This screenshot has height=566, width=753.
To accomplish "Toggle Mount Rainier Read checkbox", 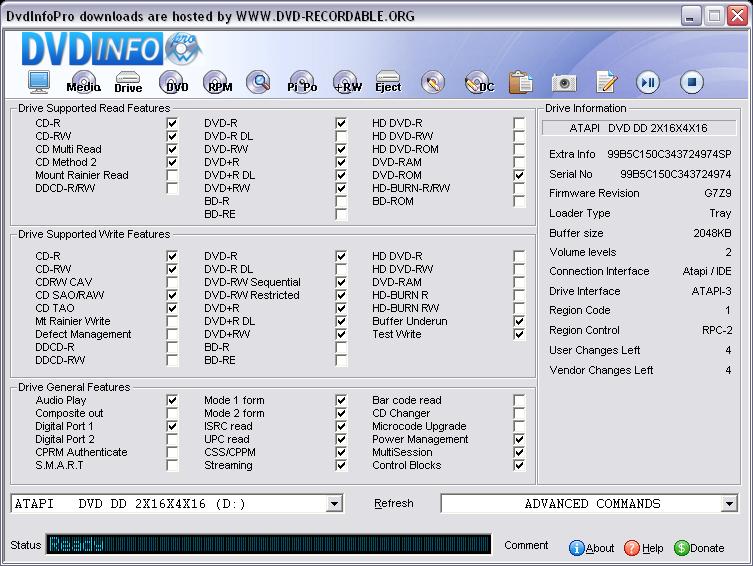I will pyautogui.click(x=172, y=175).
